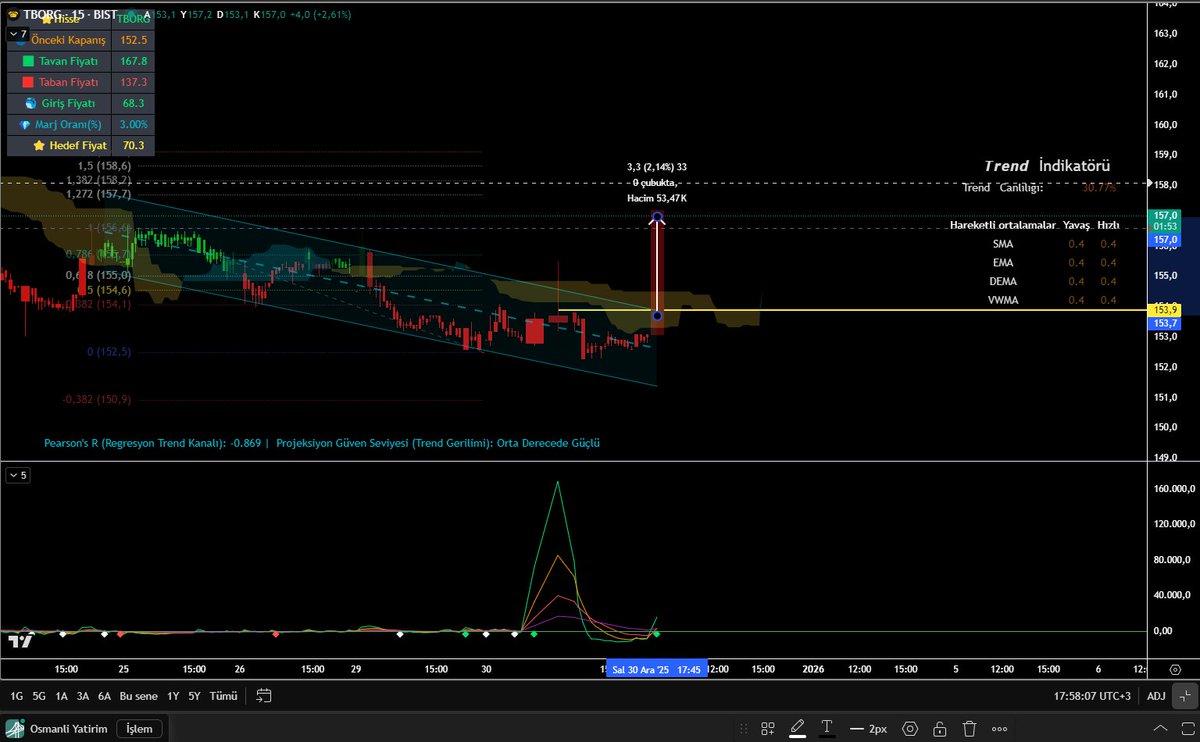Change text color via the T icon
Image resolution: width=1200 pixels, height=742 pixels.
tap(827, 728)
